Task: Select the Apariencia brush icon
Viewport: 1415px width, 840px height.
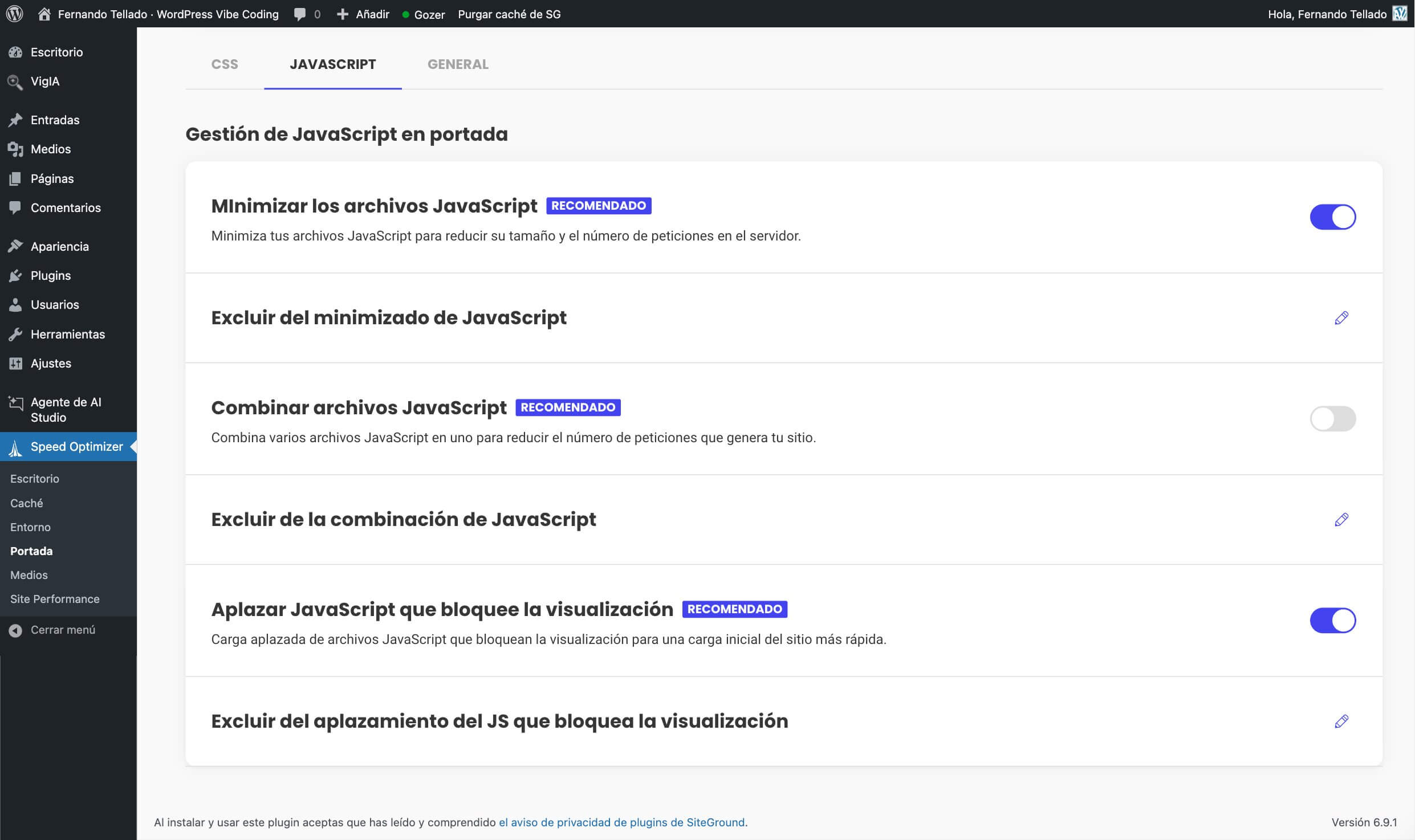Action: pyautogui.click(x=15, y=246)
